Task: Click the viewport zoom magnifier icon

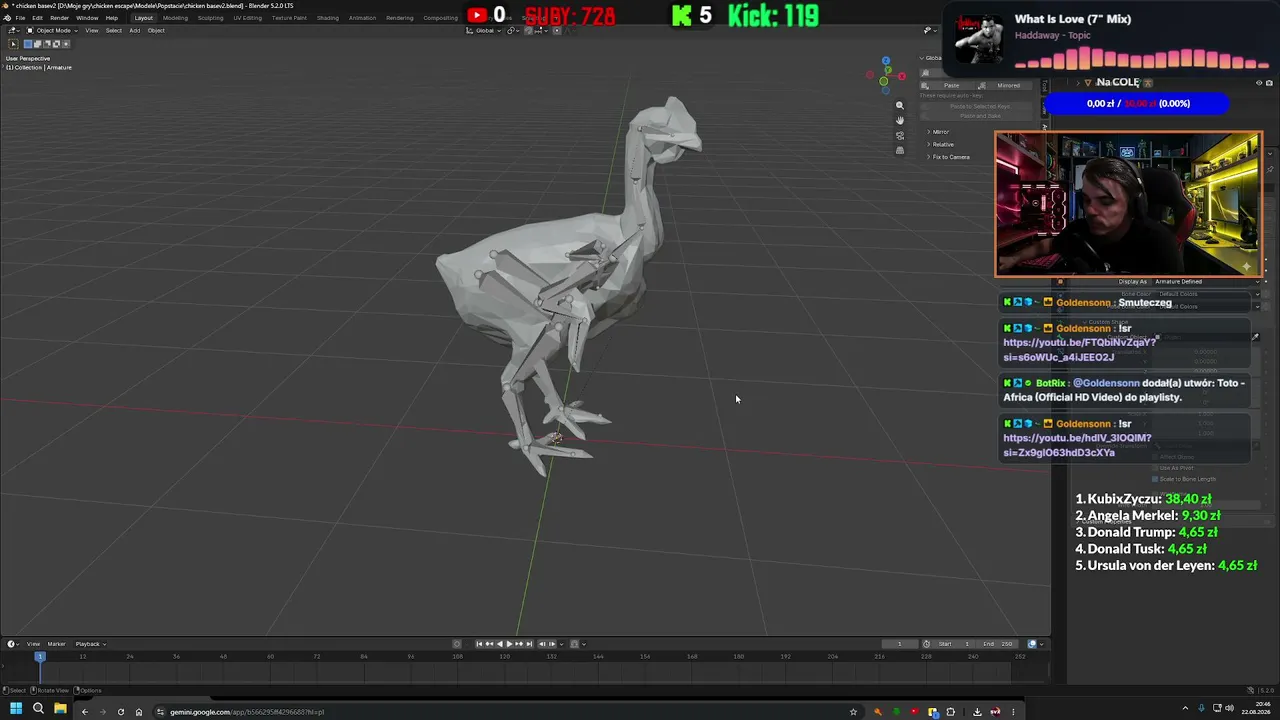Action: 900,105
